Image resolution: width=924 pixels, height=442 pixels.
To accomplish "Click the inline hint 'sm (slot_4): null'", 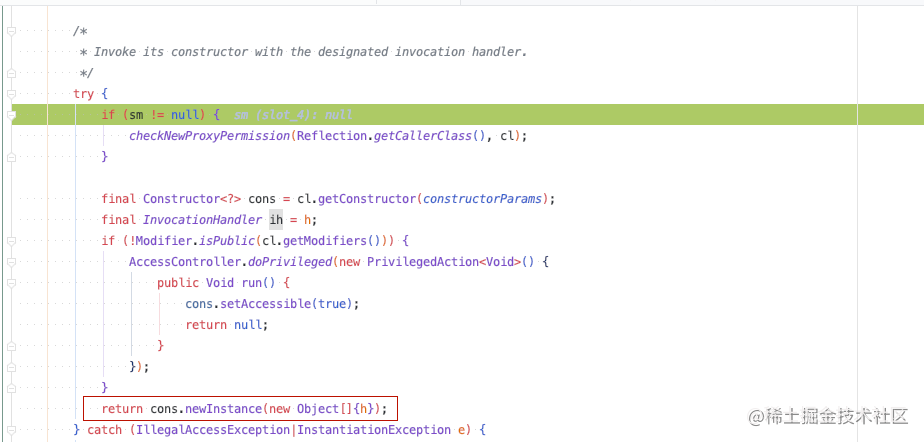I will pos(293,115).
